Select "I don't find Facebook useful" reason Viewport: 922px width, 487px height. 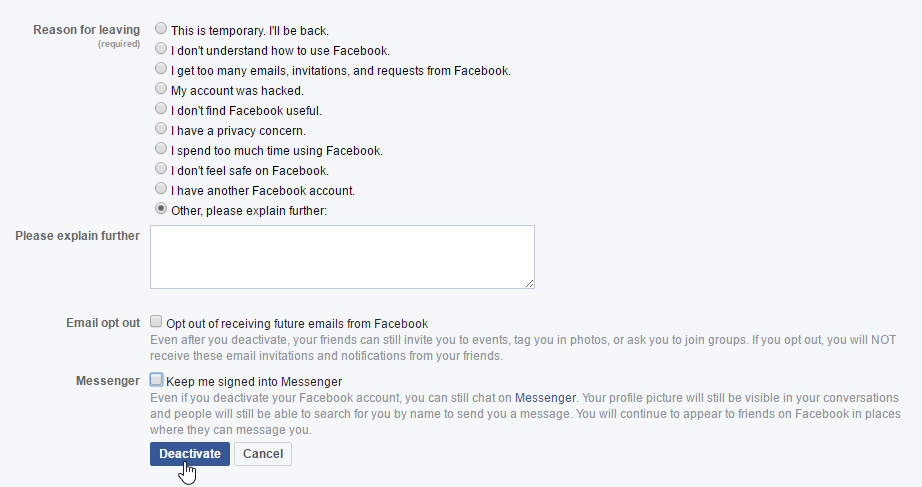tap(161, 110)
